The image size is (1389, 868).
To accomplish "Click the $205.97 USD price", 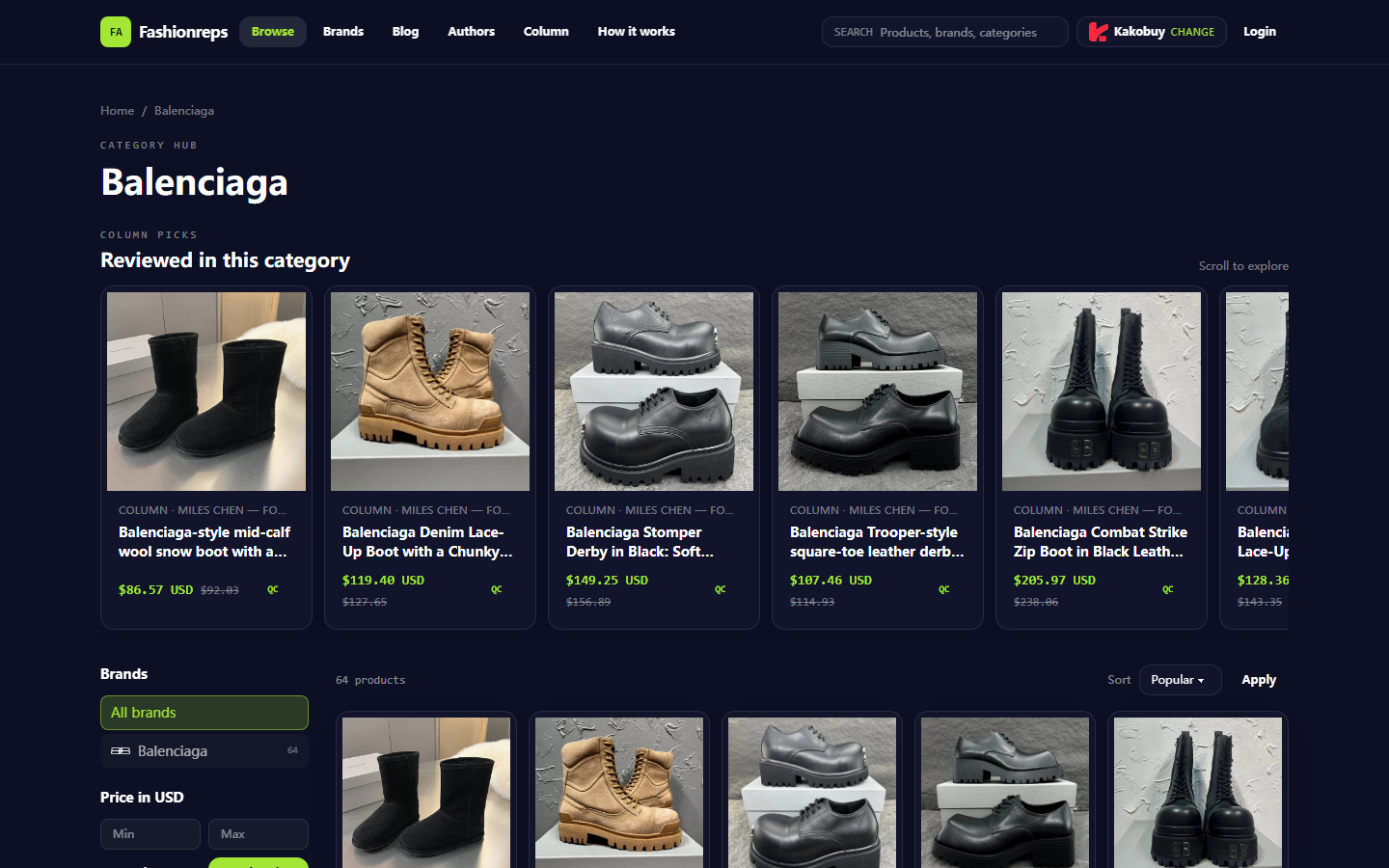I will (1054, 580).
